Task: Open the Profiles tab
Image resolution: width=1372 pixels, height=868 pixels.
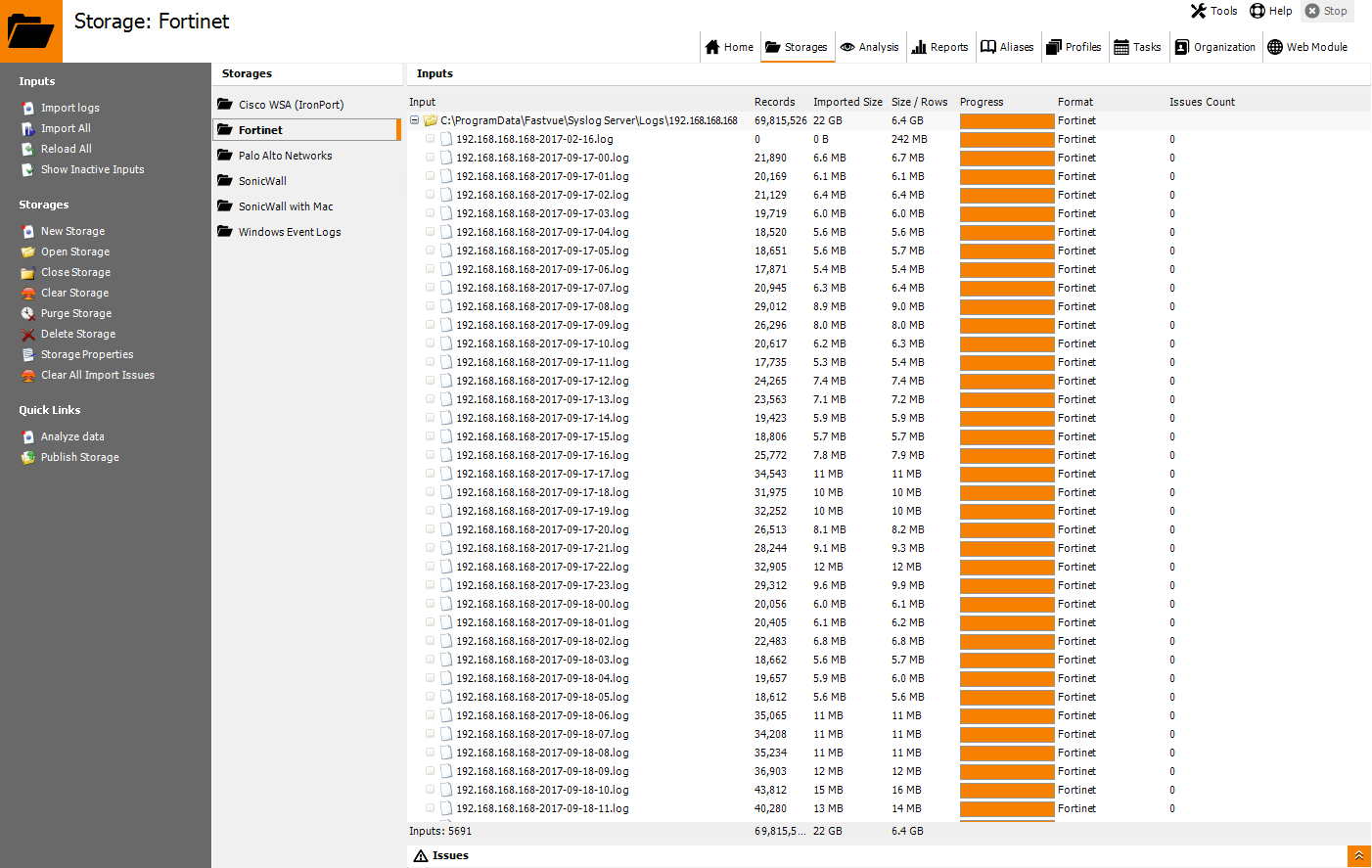Action: [1074, 47]
